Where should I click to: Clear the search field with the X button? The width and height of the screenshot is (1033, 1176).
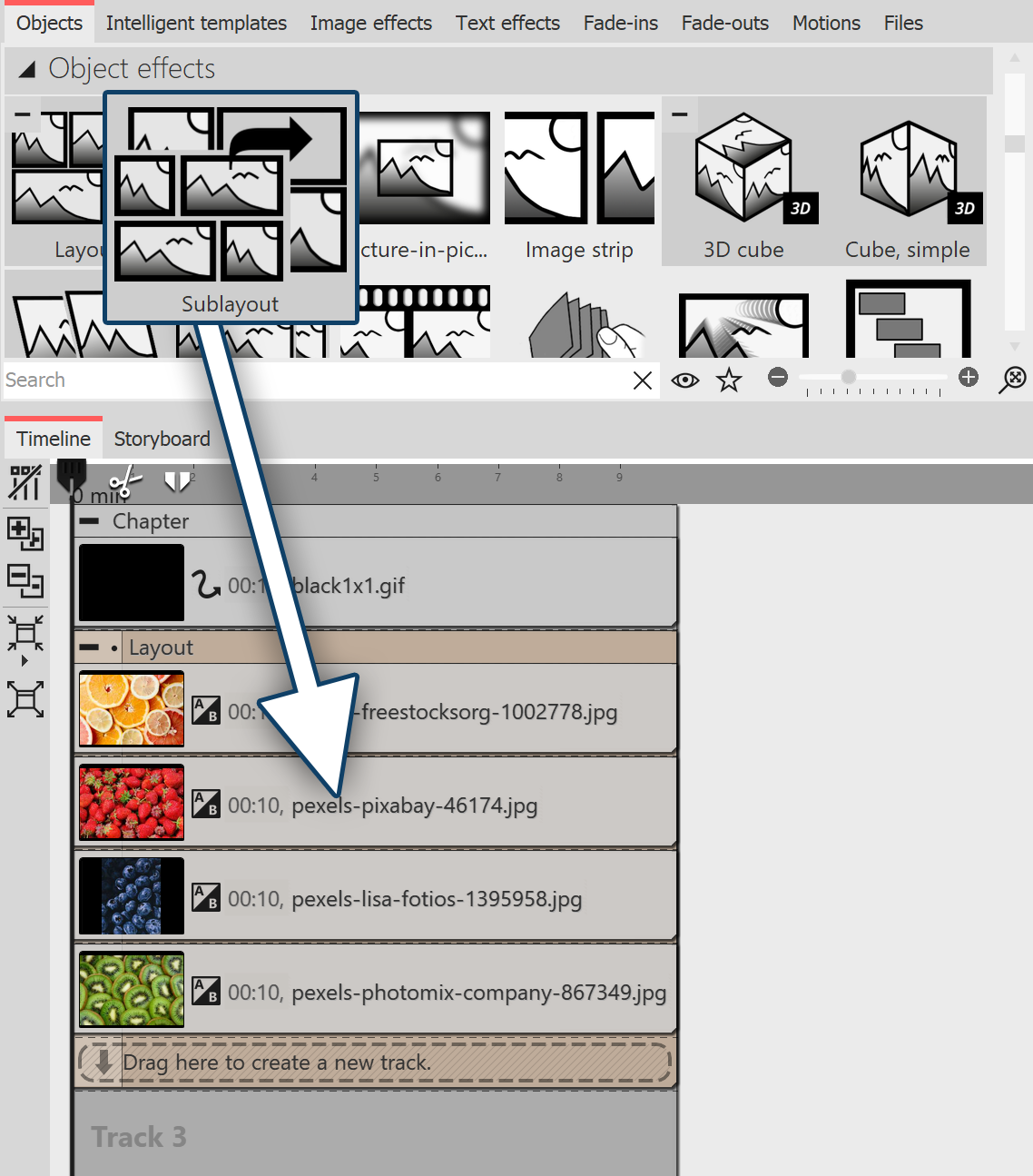pyautogui.click(x=643, y=380)
